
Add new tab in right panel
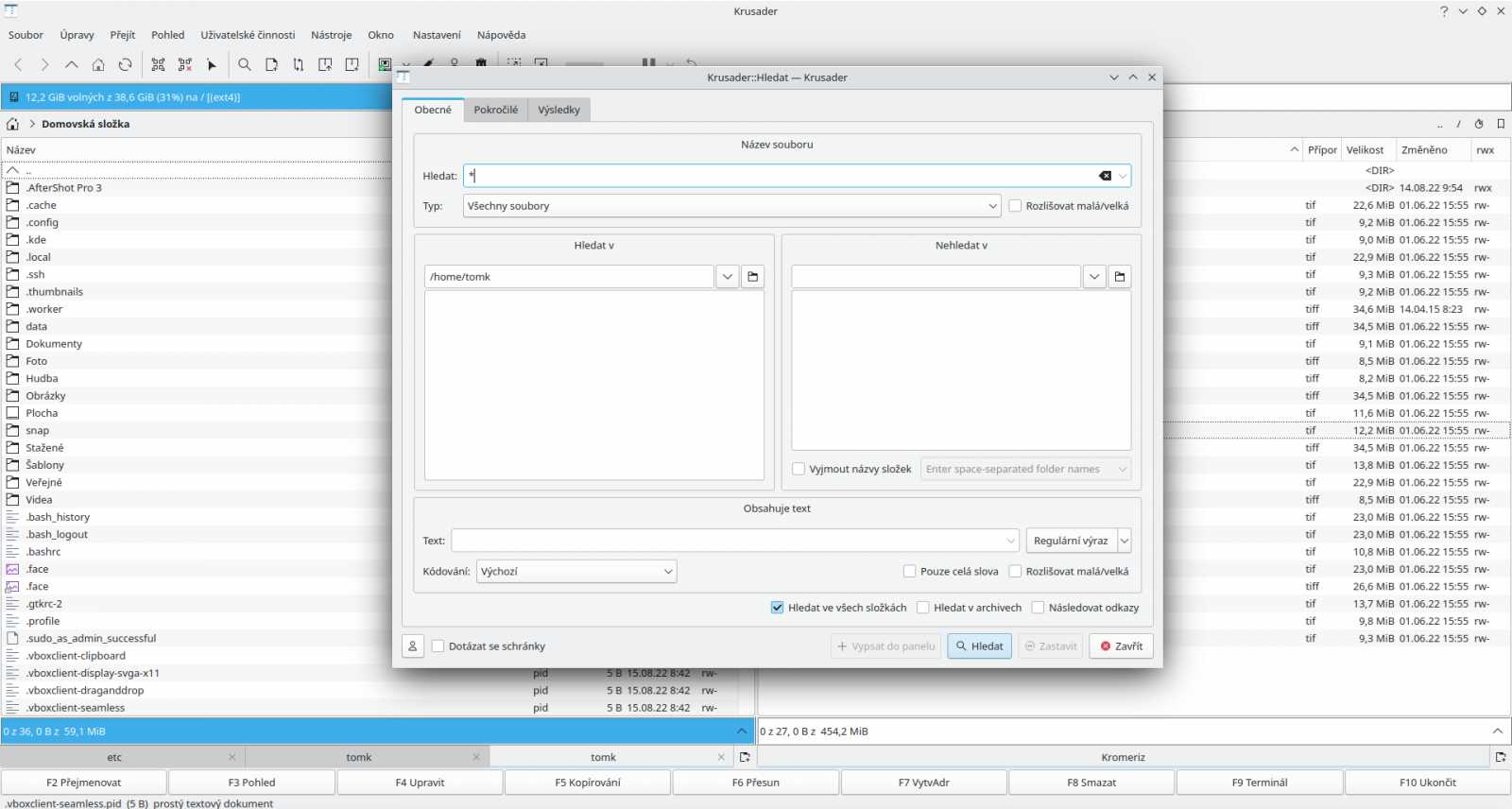[1501, 757]
